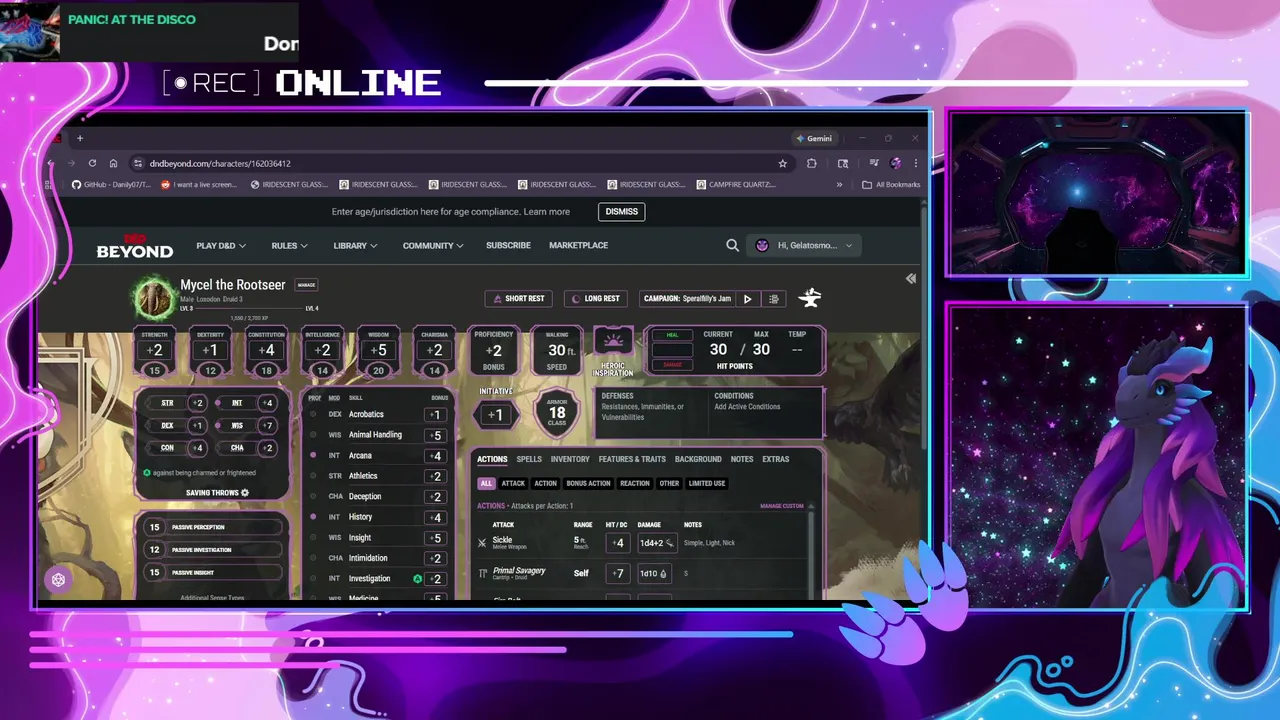Toggle Deception proficiency dot
Viewport: 1280px width, 720px height.
coord(313,497)
